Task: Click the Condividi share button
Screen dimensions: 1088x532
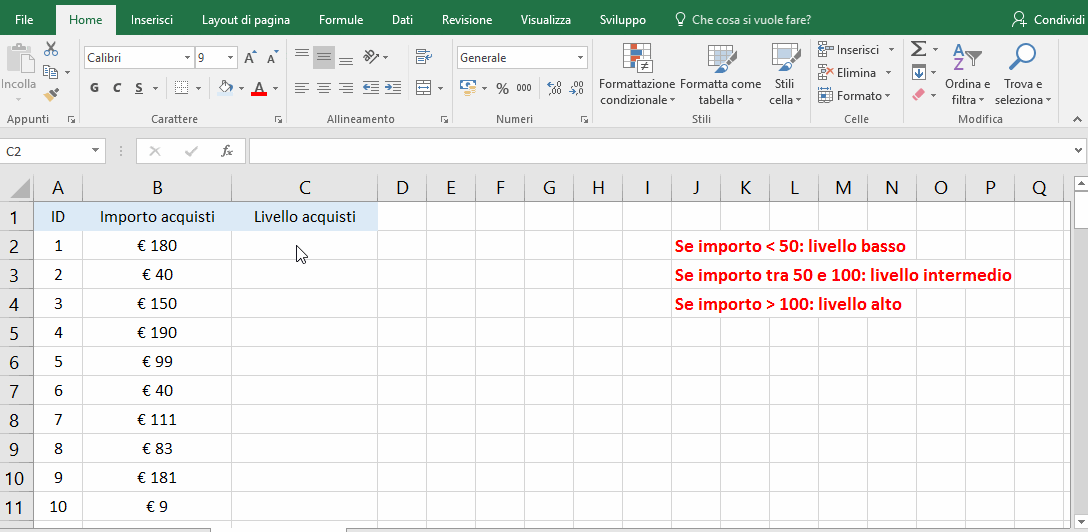Action: (1047, 19)
